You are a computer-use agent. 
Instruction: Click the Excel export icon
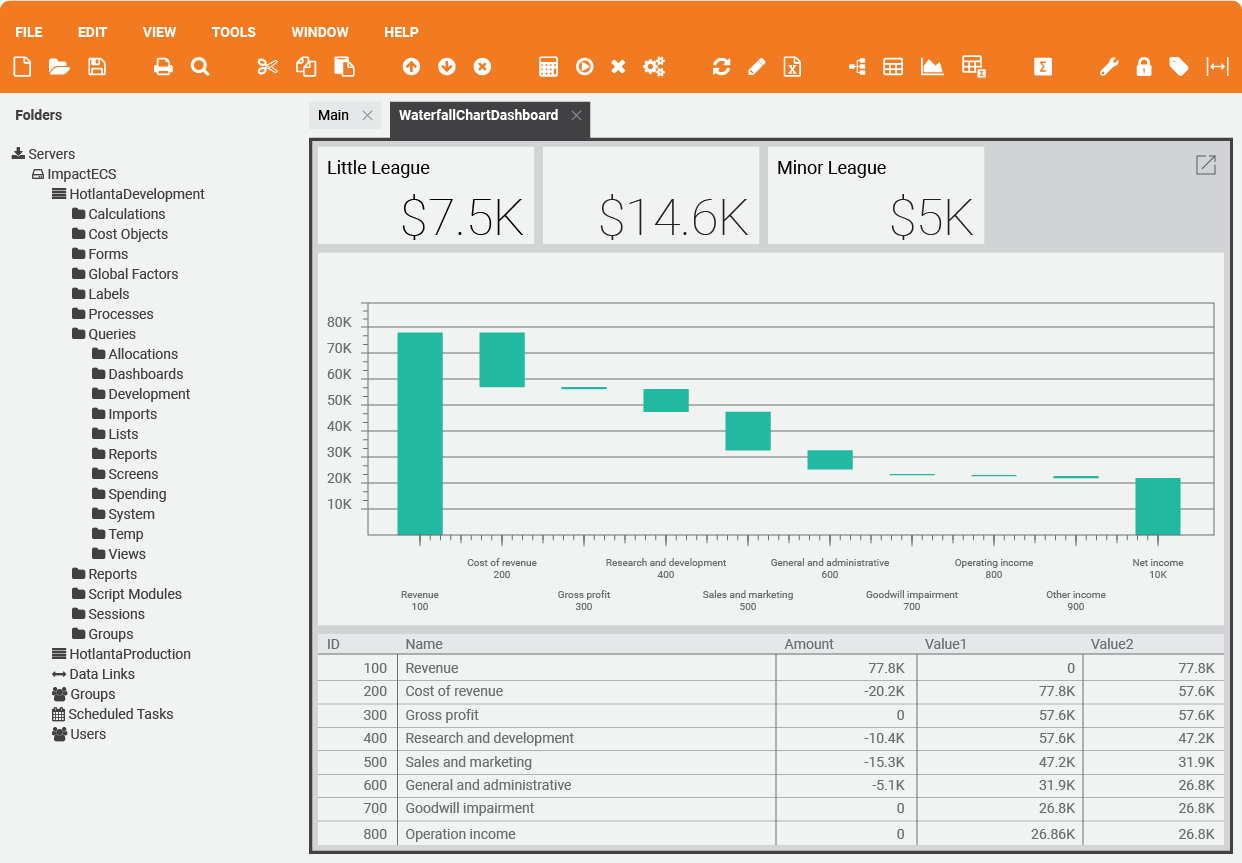(x=792, y=67)
